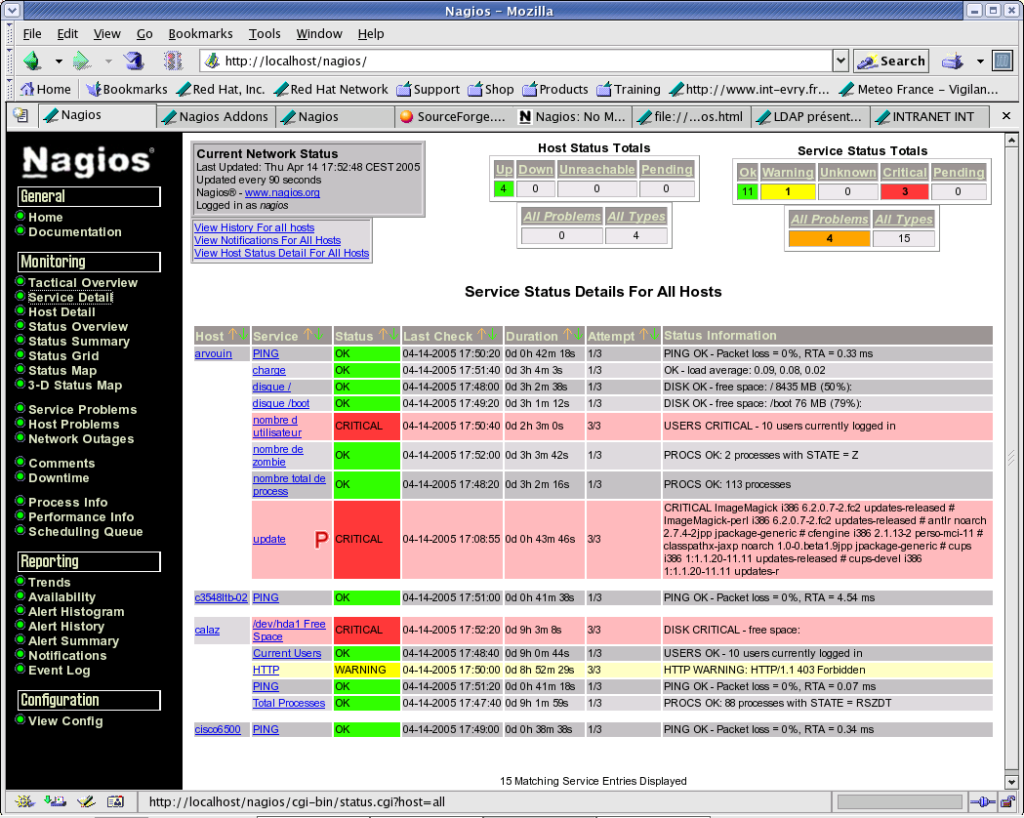Open the Print options dropdown arrow

(980, 61)
